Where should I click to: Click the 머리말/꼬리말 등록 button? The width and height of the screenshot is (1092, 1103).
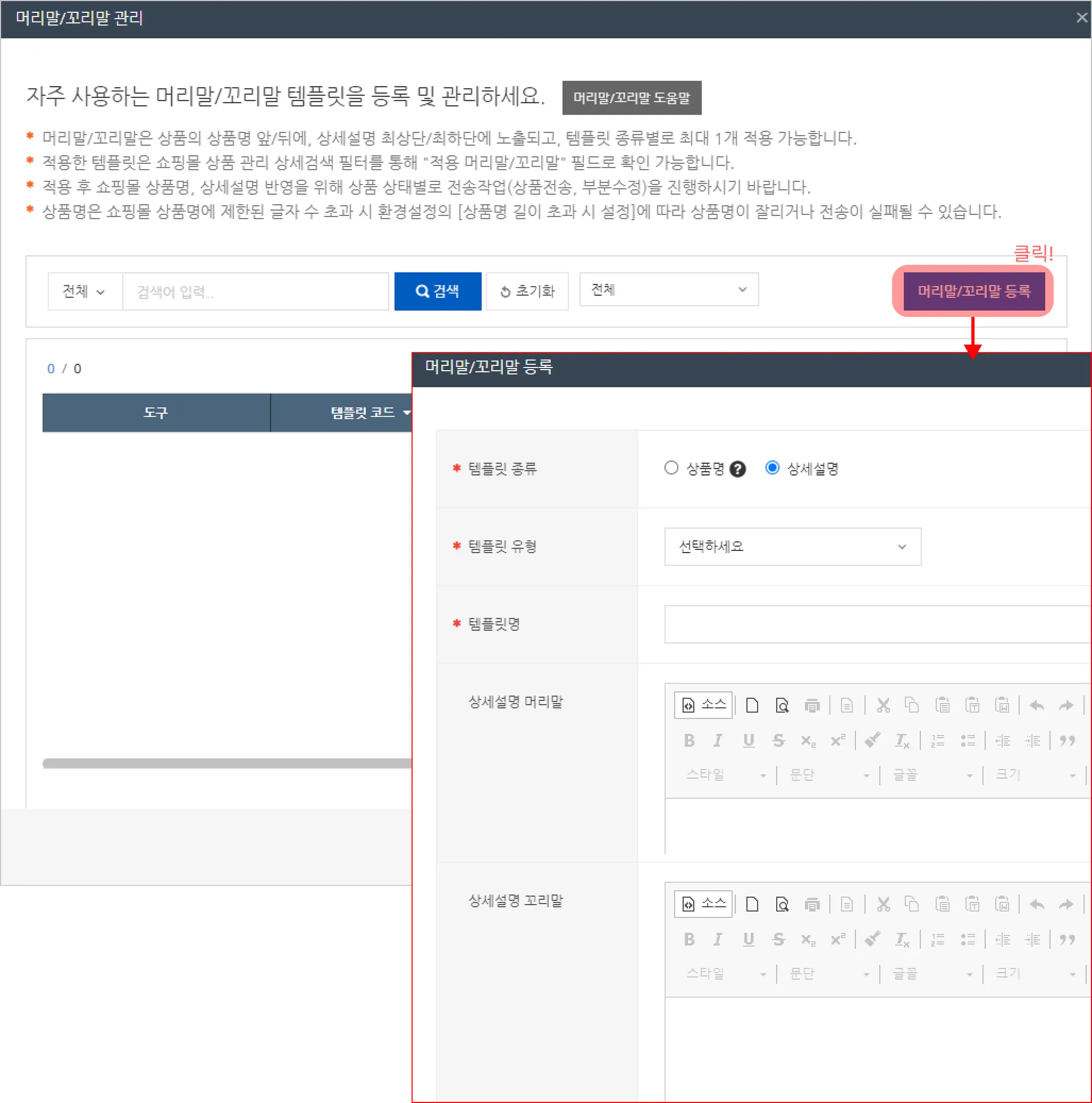(974, 291)
